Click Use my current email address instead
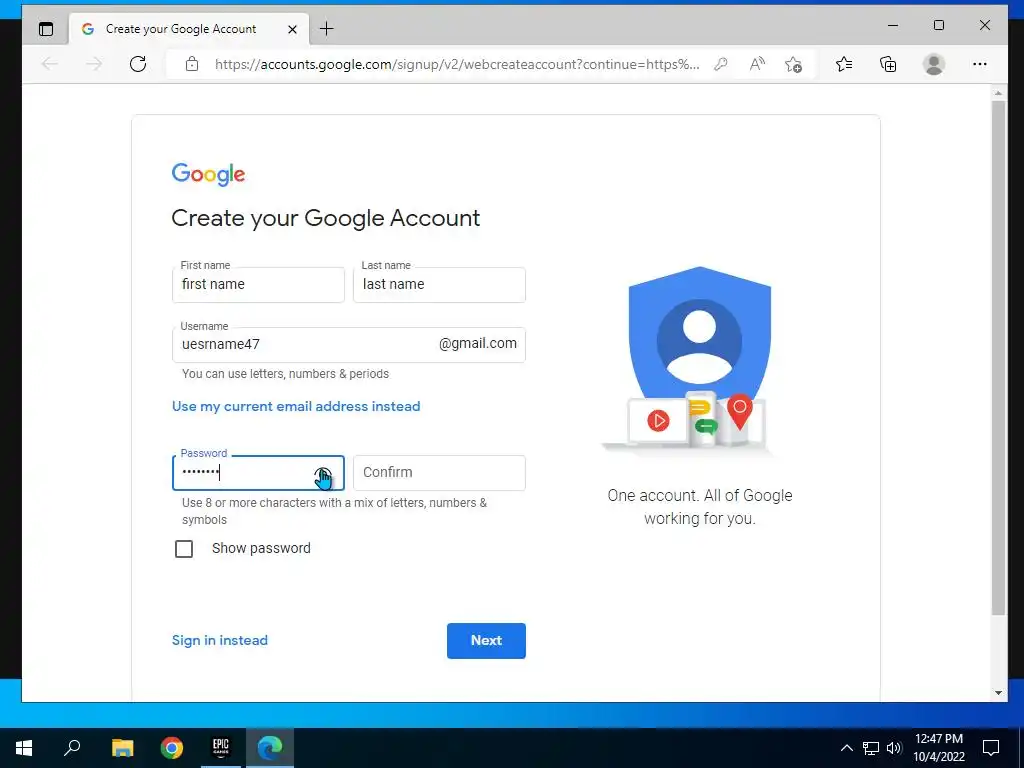This screenshot has width=1024, height=768. (296, 406)
